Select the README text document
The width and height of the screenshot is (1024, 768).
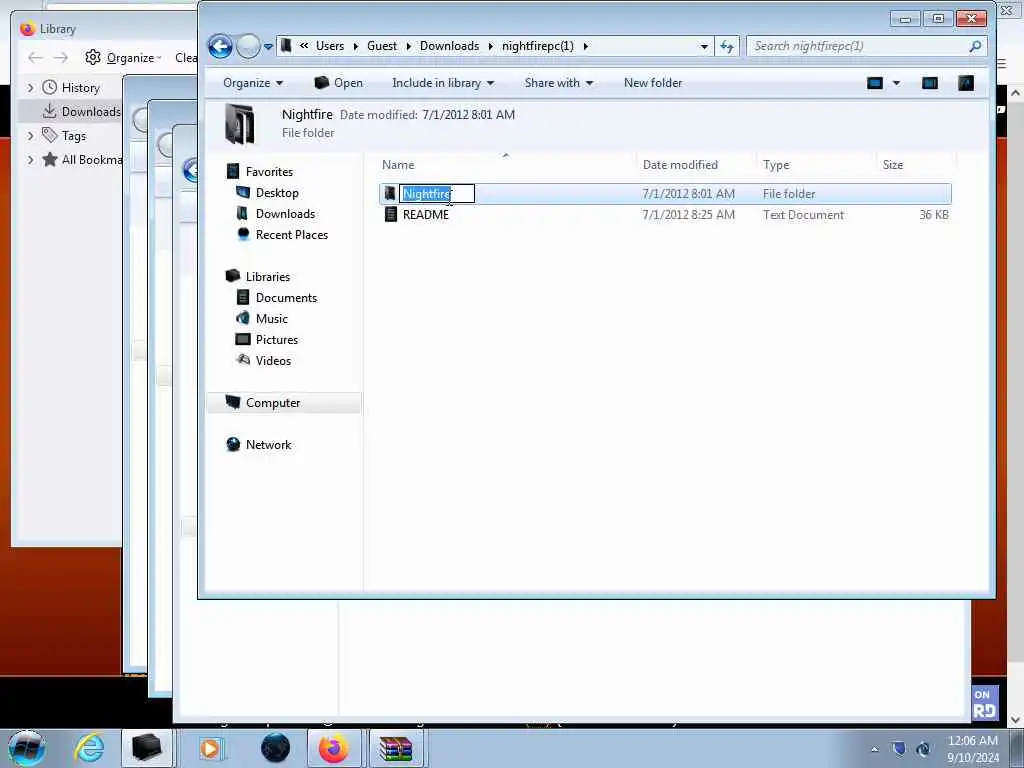point(426,215)
